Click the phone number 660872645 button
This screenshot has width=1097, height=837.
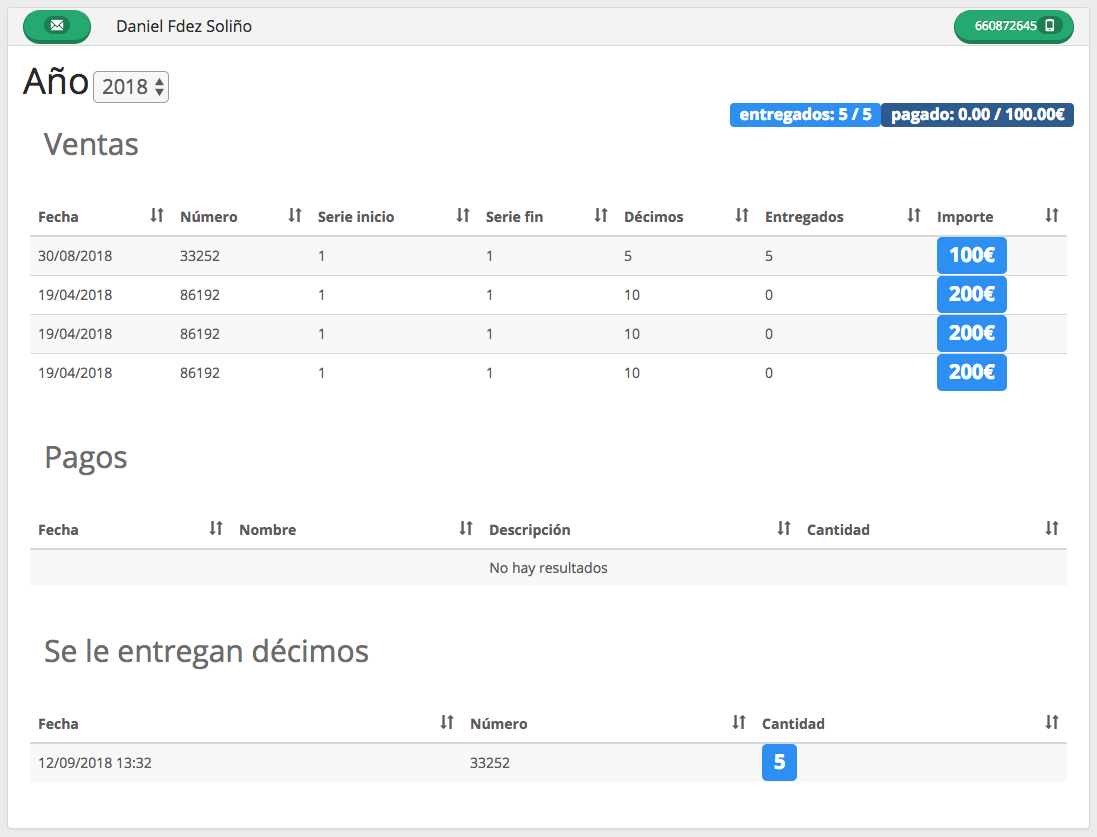coord(1013,26)
